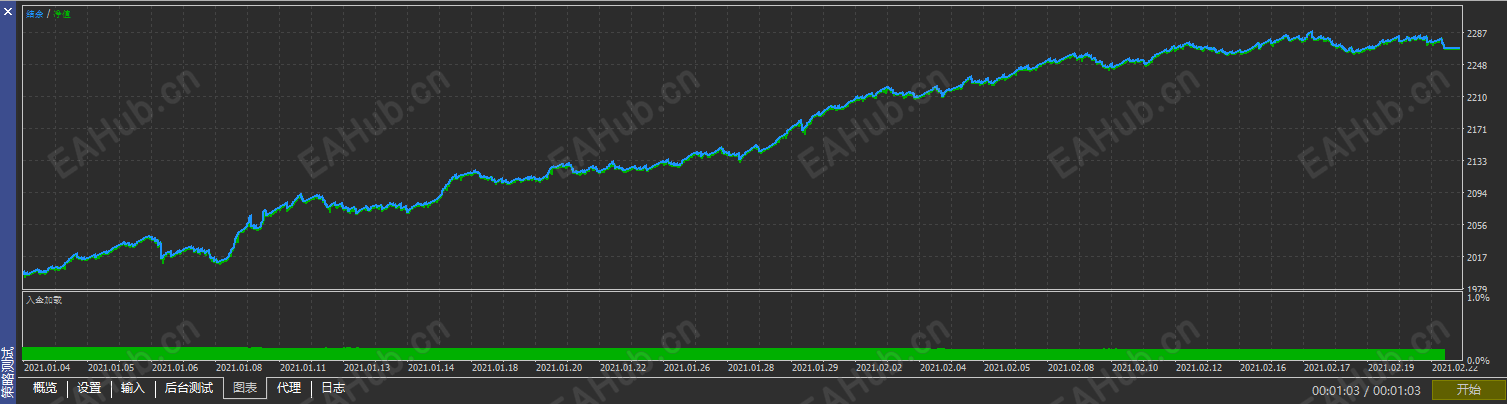1507x404 pixels.
Task: Click the 2021.02.19 date label
Action: pos(1391,368)
